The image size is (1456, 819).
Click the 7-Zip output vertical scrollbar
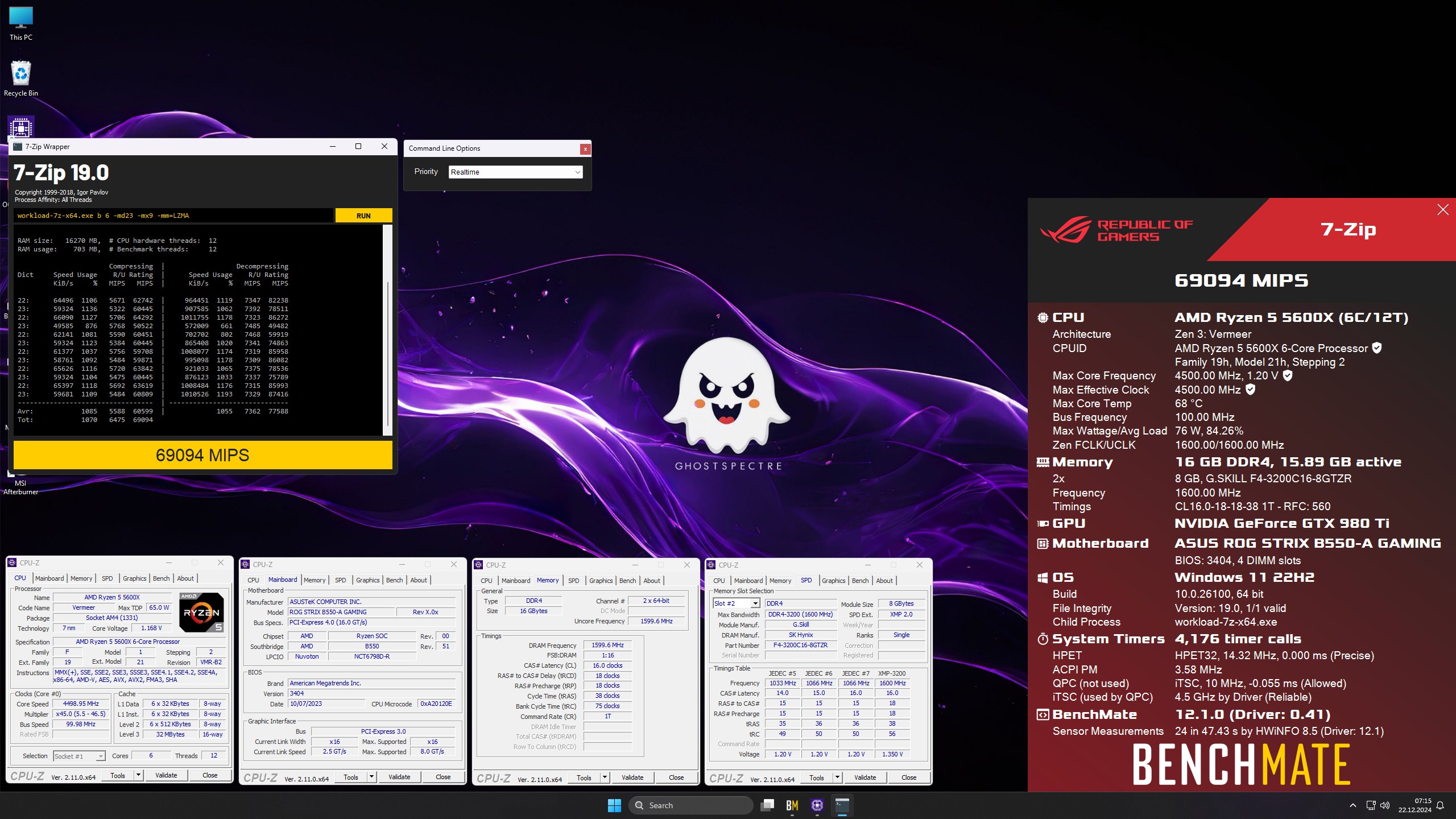(388, 330)
